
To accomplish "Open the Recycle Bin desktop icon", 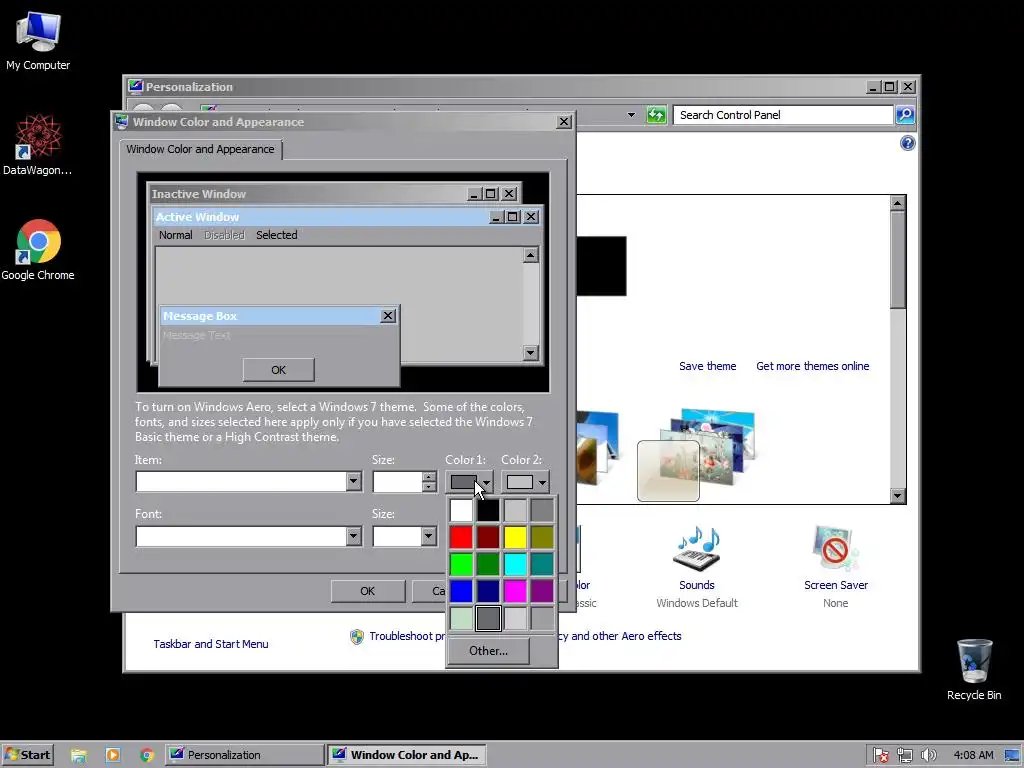I will coord(974,669).
